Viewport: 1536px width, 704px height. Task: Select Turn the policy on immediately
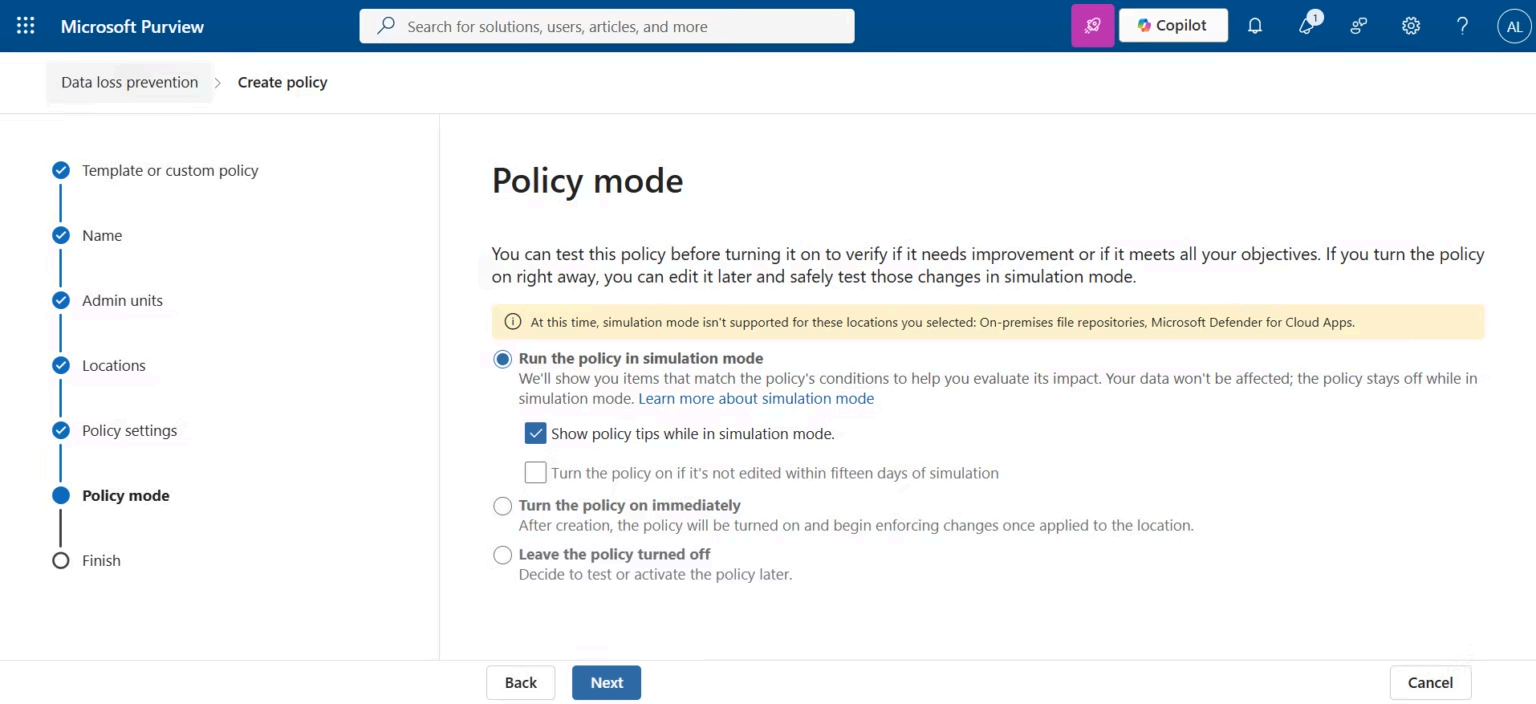[502, 506]
